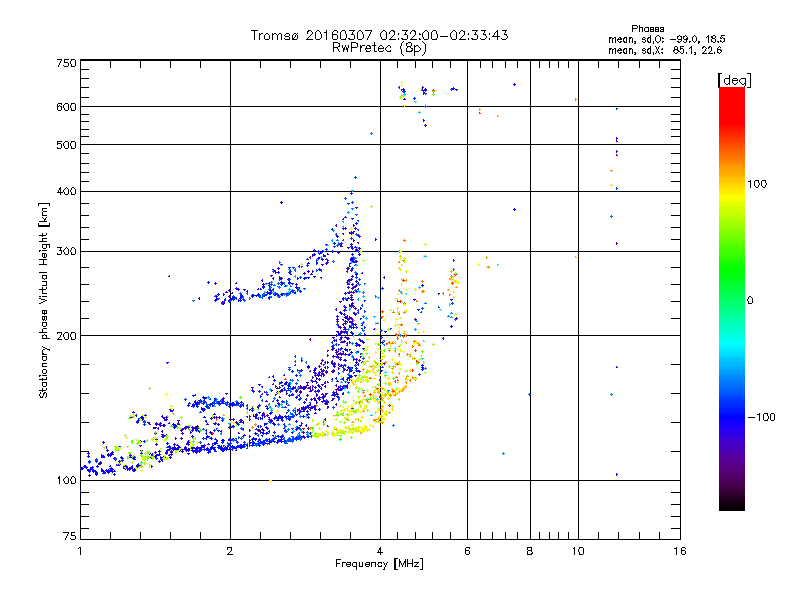
Task: Click the y-axis '300' tick label
Action: pyautogui.click(x=67, y=252)
